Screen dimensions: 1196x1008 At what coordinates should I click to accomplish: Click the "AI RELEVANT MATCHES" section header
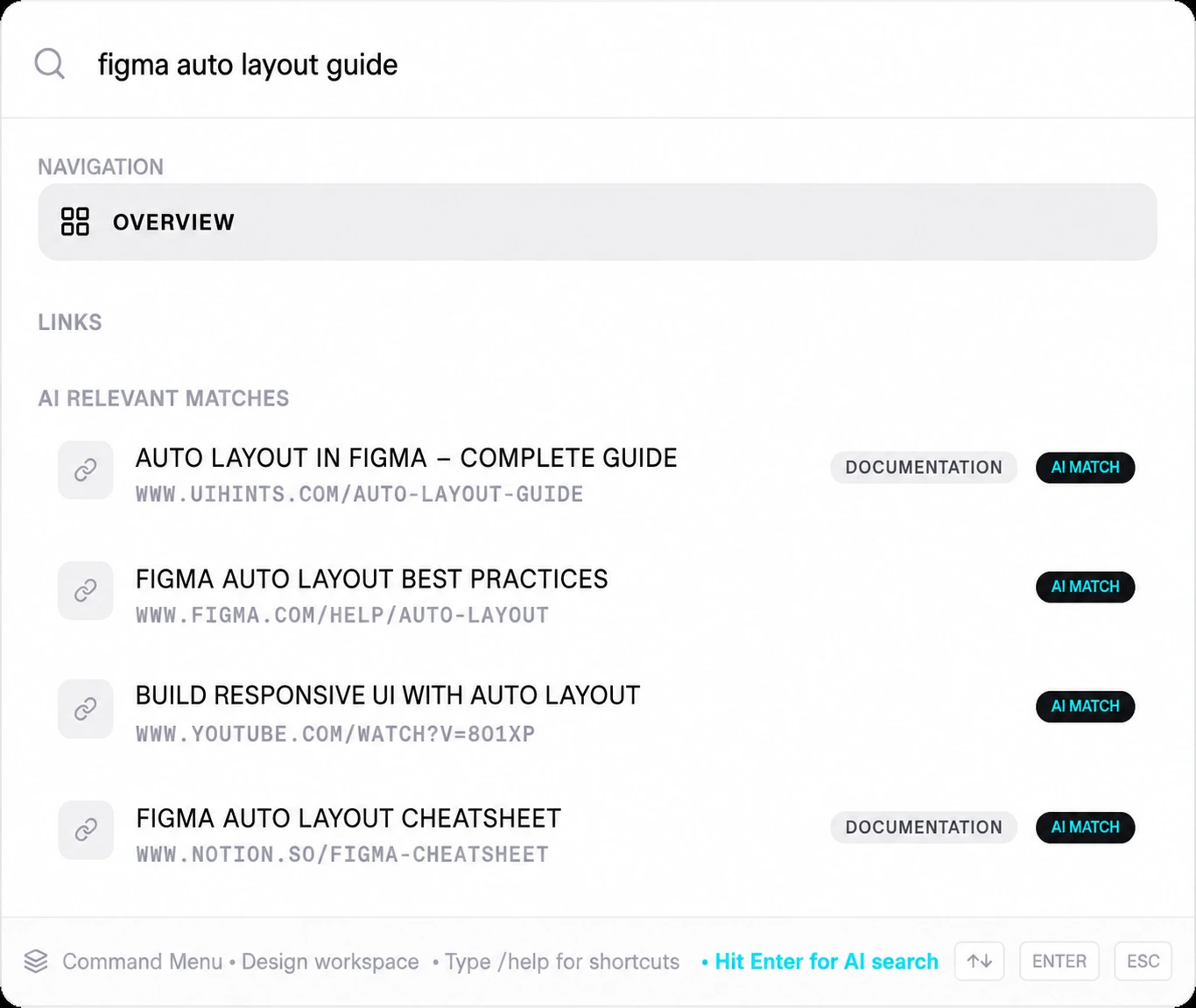pos(164,398)
